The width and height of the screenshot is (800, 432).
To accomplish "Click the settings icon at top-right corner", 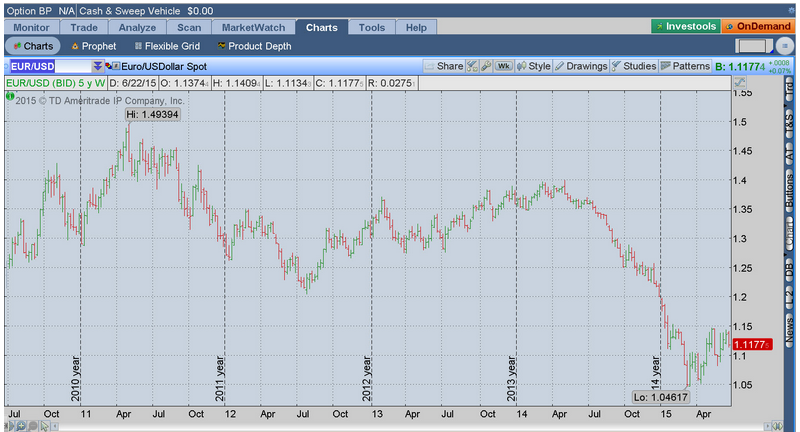I will point(791,11).
